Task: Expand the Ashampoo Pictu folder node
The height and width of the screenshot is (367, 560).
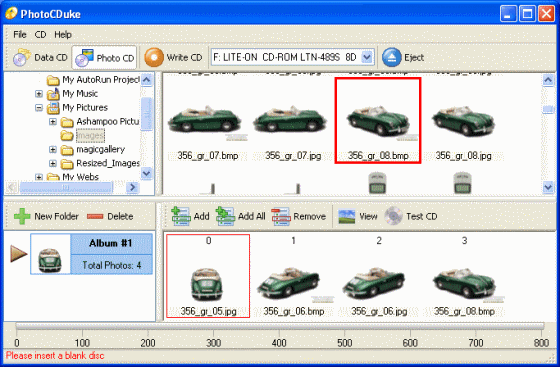Action: (53, 122)
